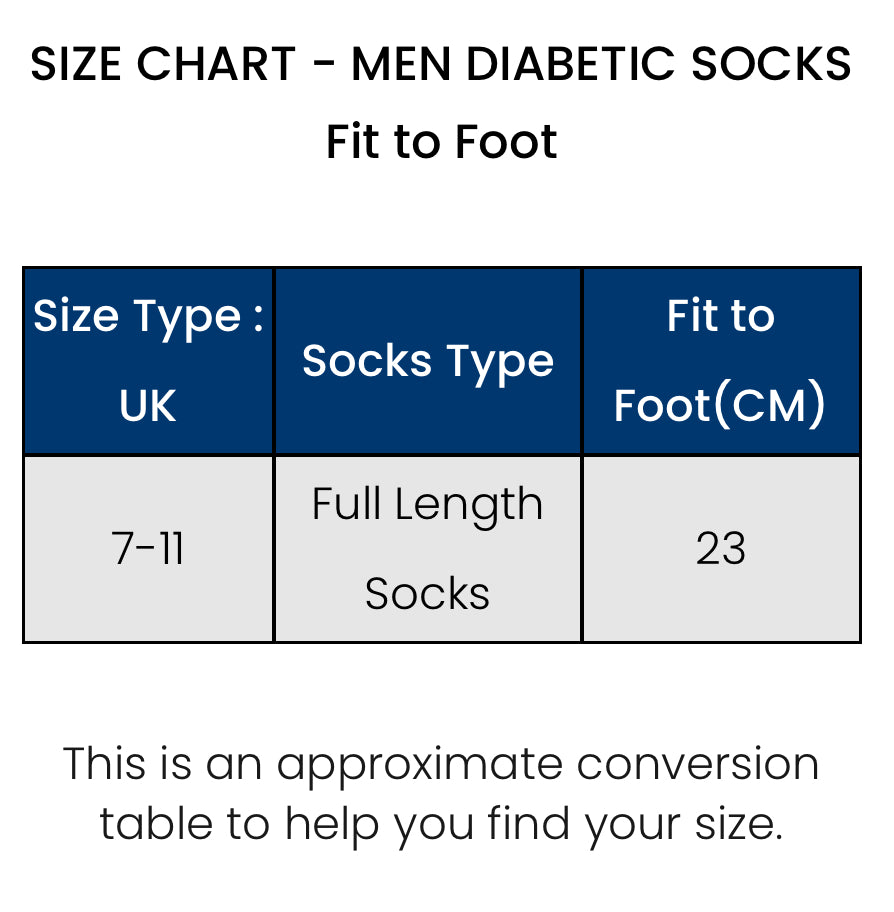The width and height of the screenshot is (894, 912).
Task: Click "Fit to" in the third header cell
Action: 721,317
